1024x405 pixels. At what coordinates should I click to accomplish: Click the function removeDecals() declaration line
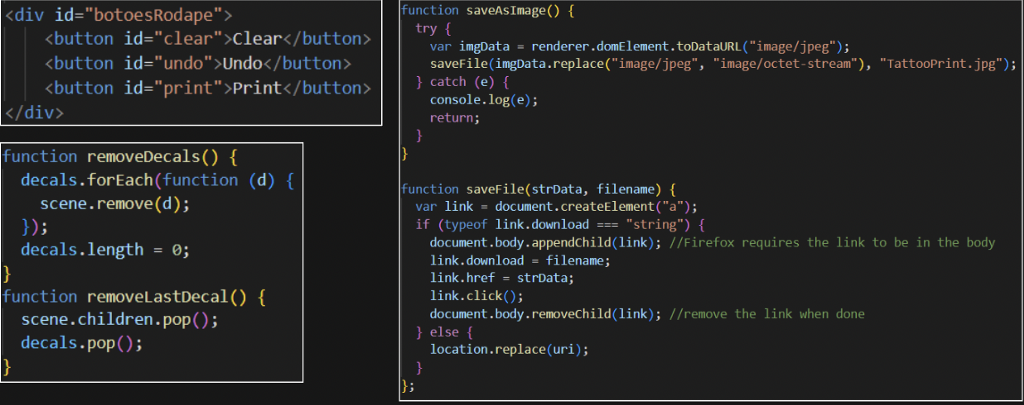click(x=122, y=157)
